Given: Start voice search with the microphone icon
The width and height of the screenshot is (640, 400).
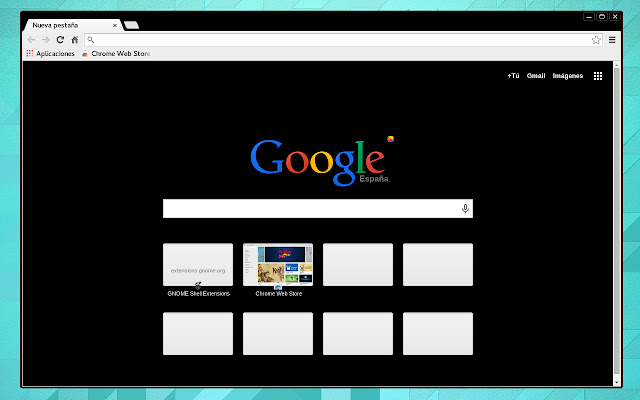Looking at the screenshot, I should [x=465, y=209].
